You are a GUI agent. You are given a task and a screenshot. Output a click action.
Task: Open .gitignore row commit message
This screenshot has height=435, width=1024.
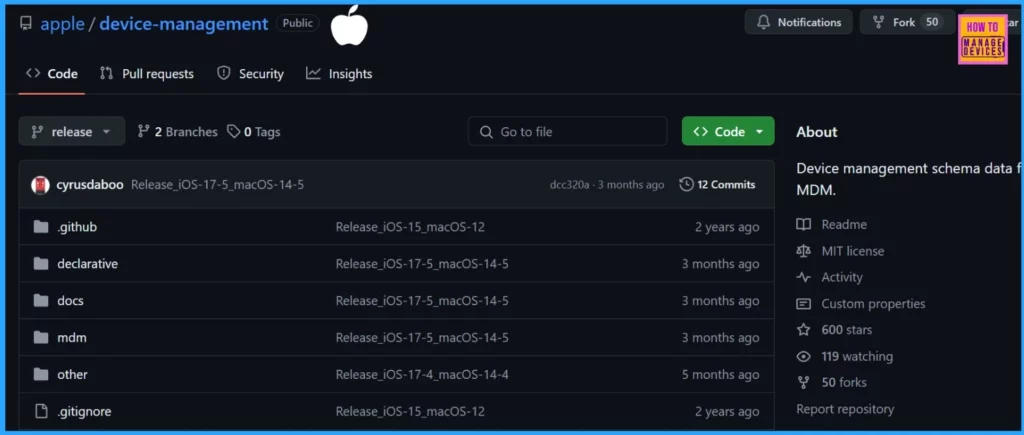pos(410,411)
